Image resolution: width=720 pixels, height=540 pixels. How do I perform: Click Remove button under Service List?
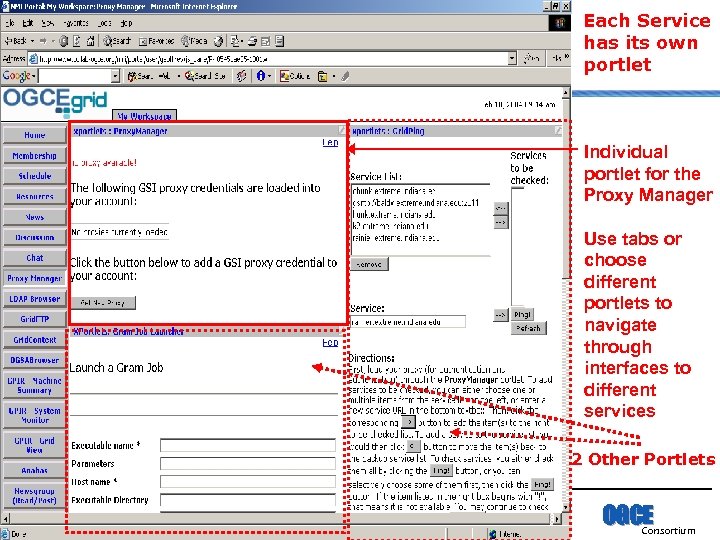[369, 264]
